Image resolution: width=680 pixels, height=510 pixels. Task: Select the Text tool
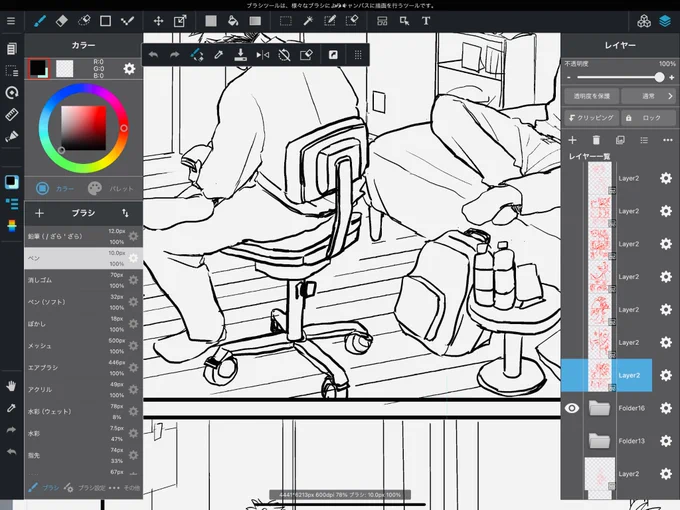click(426, 21)
